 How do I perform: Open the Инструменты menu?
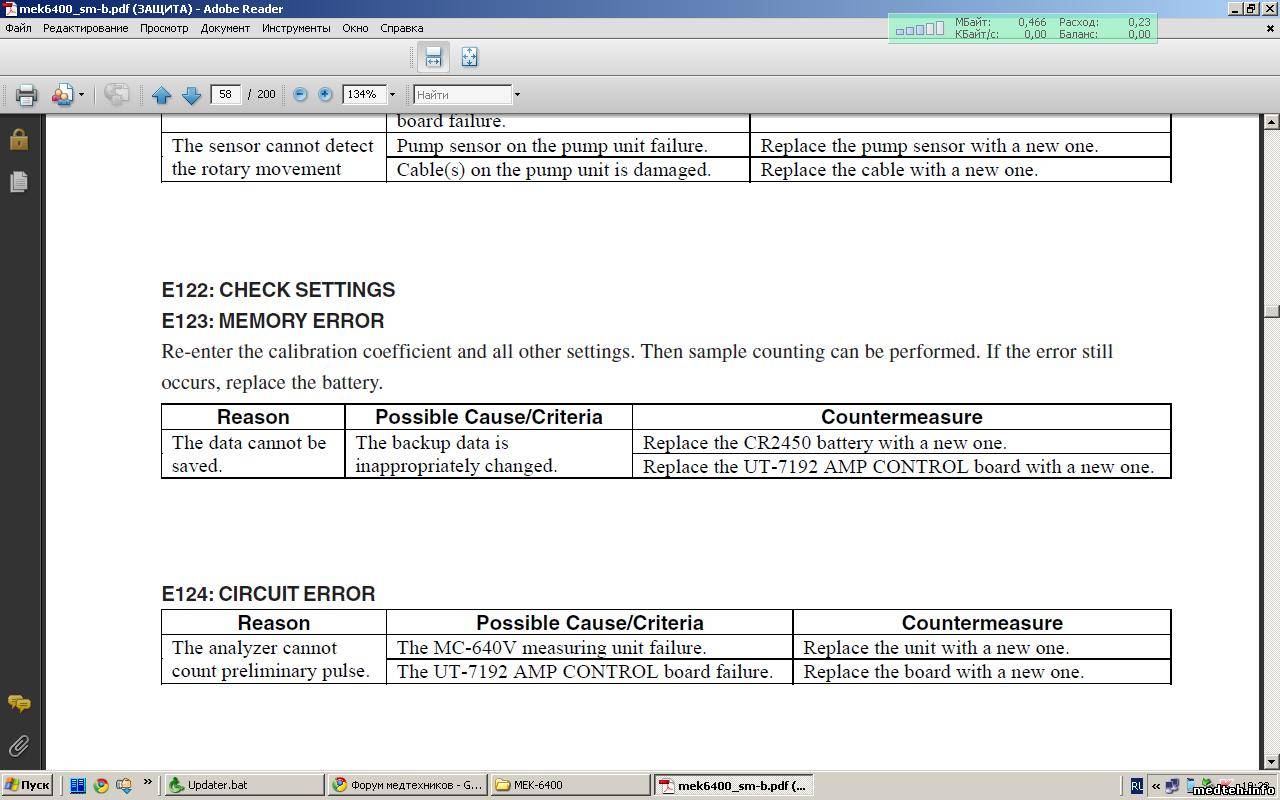(296, 28)
